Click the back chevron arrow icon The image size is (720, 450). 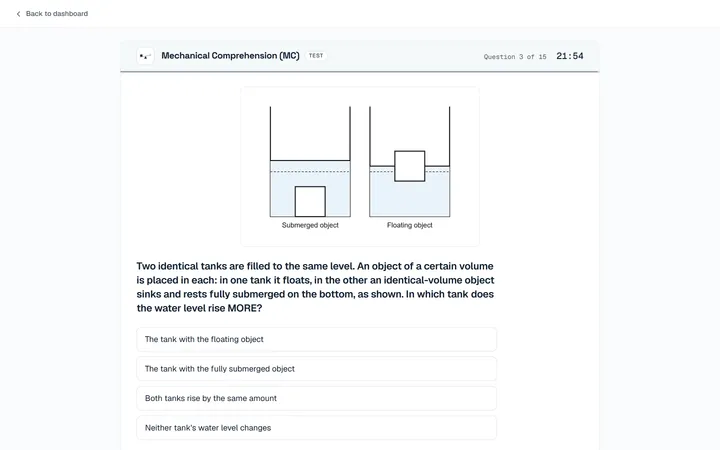(18, 14)
